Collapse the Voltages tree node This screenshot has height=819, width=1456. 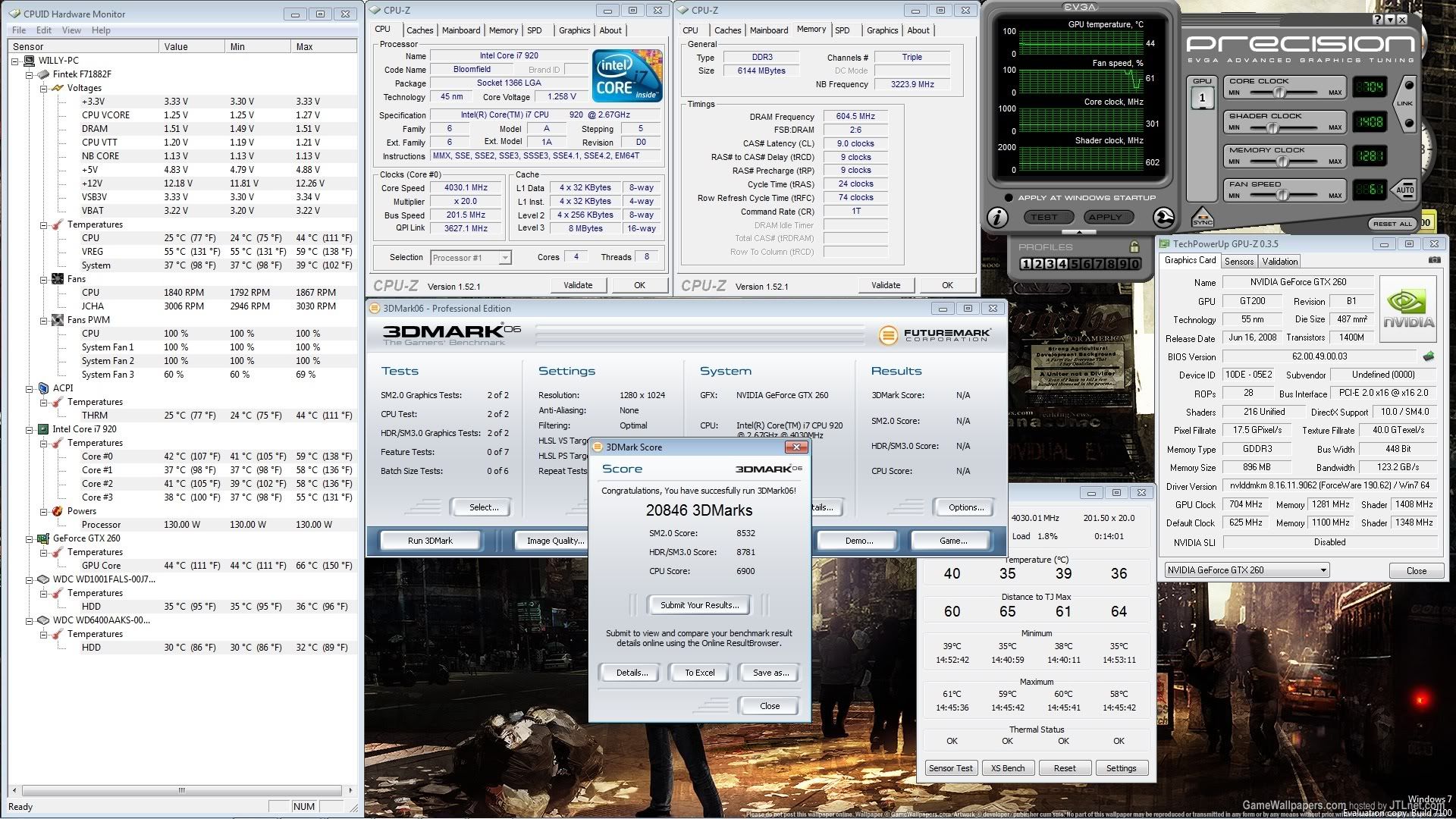(44, 88)
